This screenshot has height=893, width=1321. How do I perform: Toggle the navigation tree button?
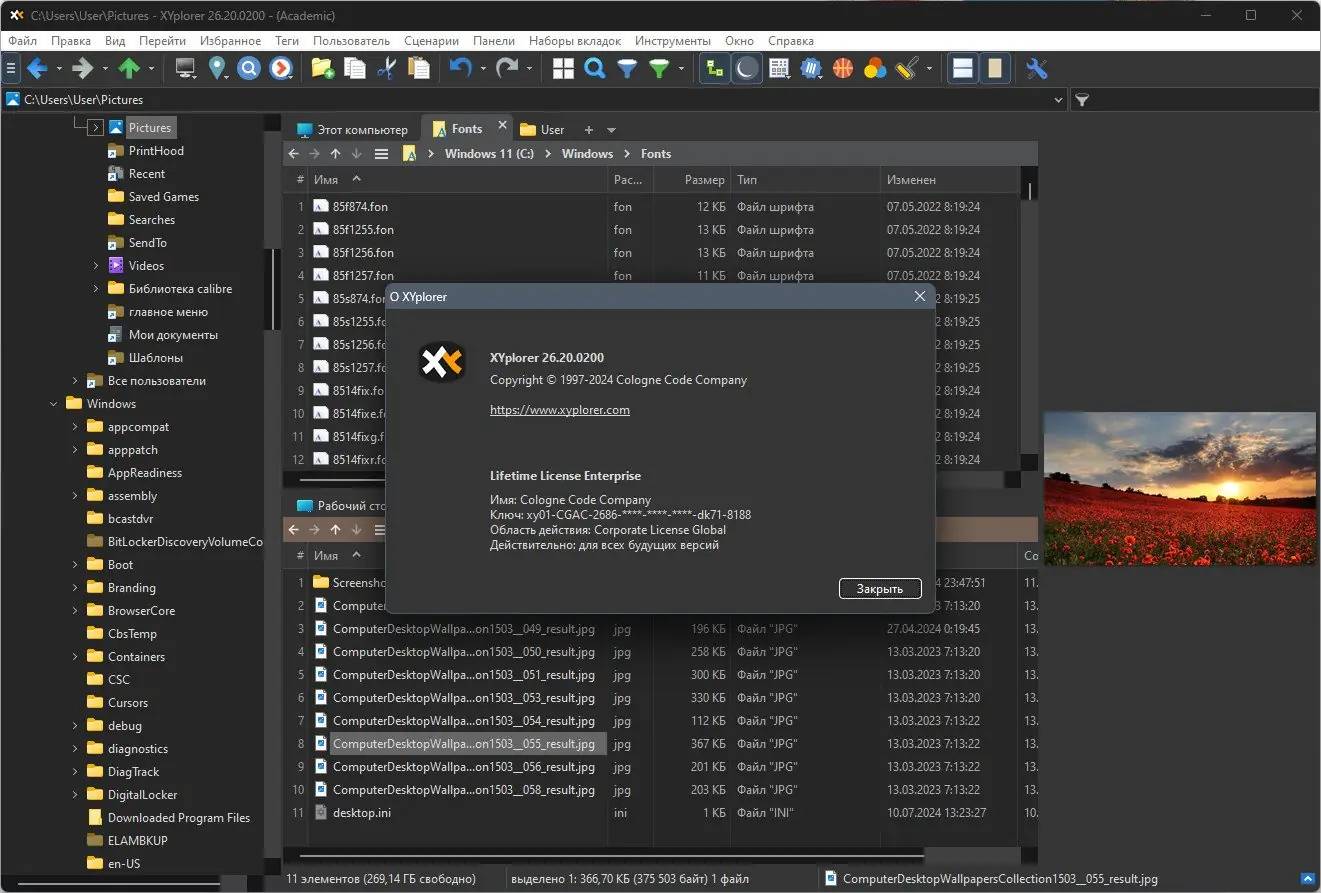point(714,68)
